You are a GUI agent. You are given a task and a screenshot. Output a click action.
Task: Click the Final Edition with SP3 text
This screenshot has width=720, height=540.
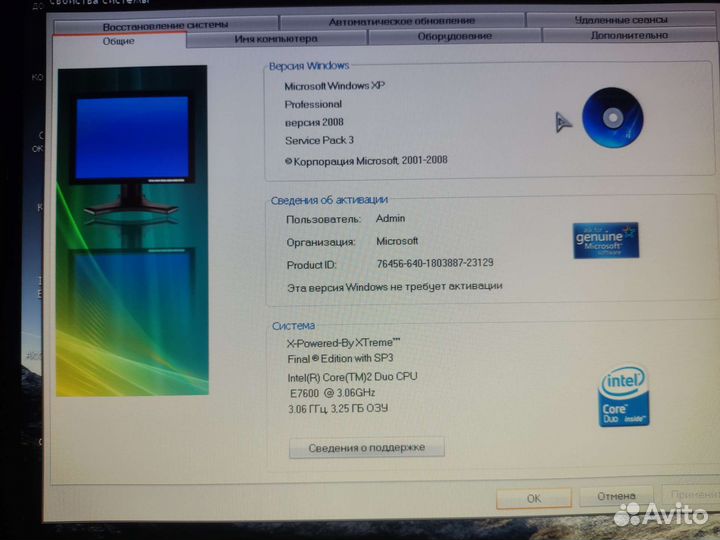[340, 359]
